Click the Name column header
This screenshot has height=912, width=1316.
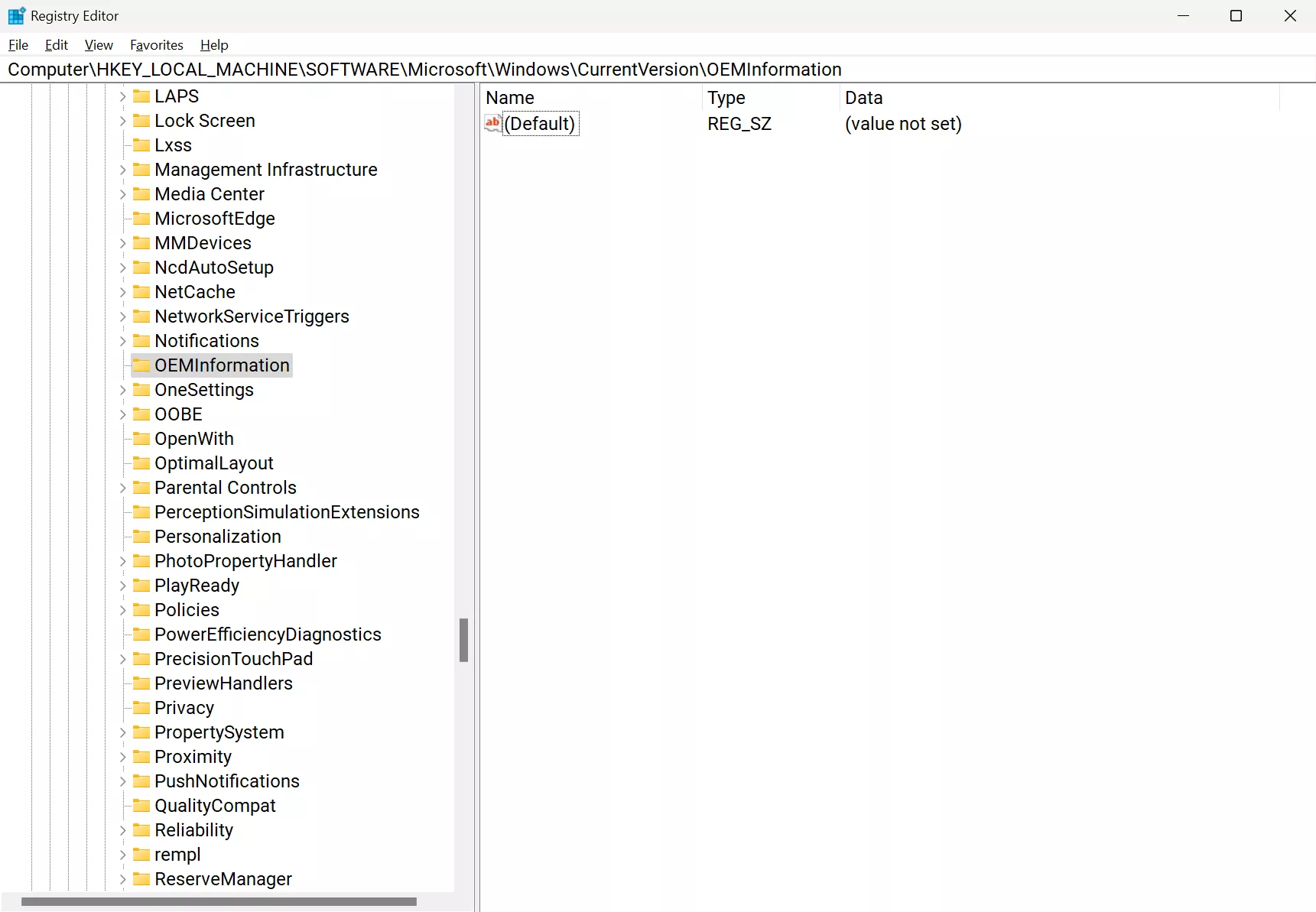(592, 98)
